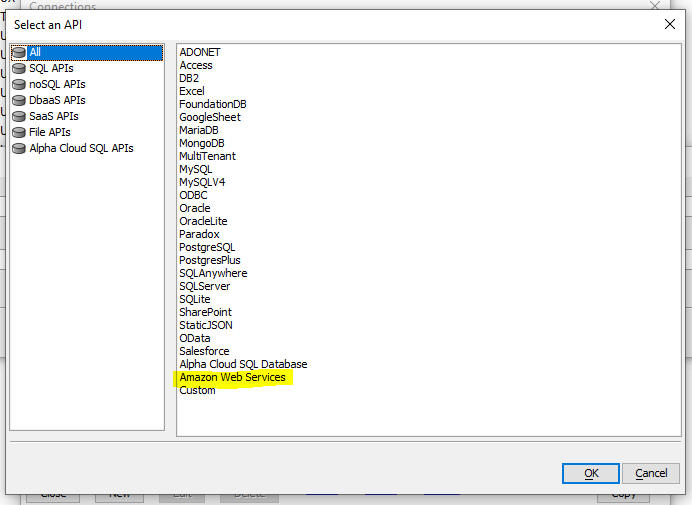Viewport: 692px width, 505px height.
Task: Choose Alpha Cloud SQL Database entry
Action: pyautogui.click(x=243, y=365)
